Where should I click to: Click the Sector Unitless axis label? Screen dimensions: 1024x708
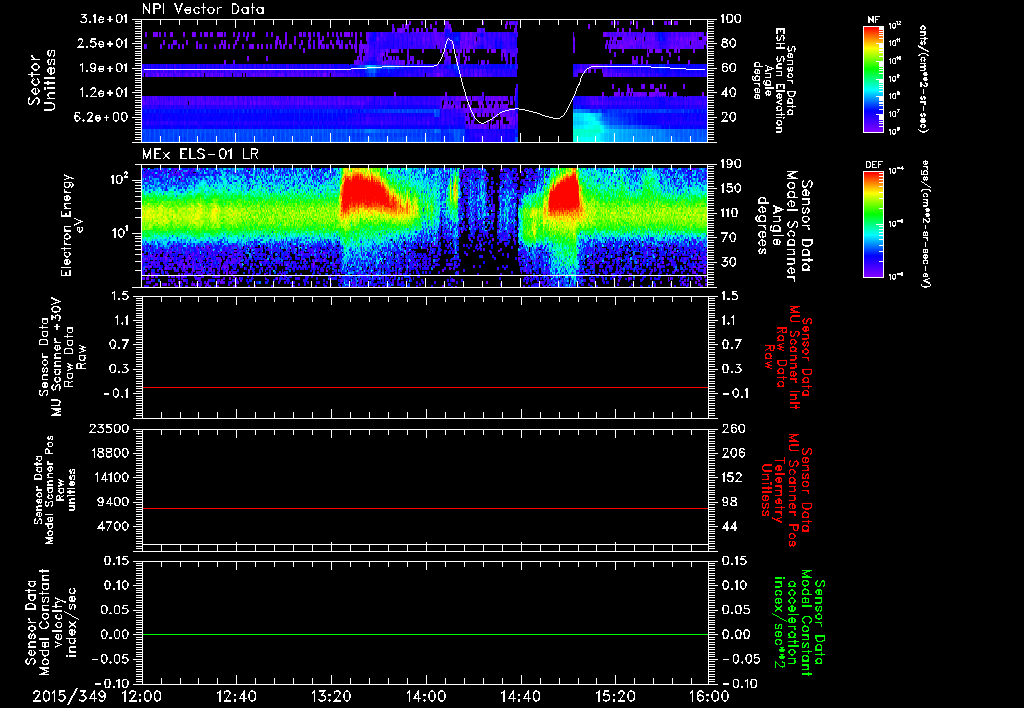click(41, 80)
